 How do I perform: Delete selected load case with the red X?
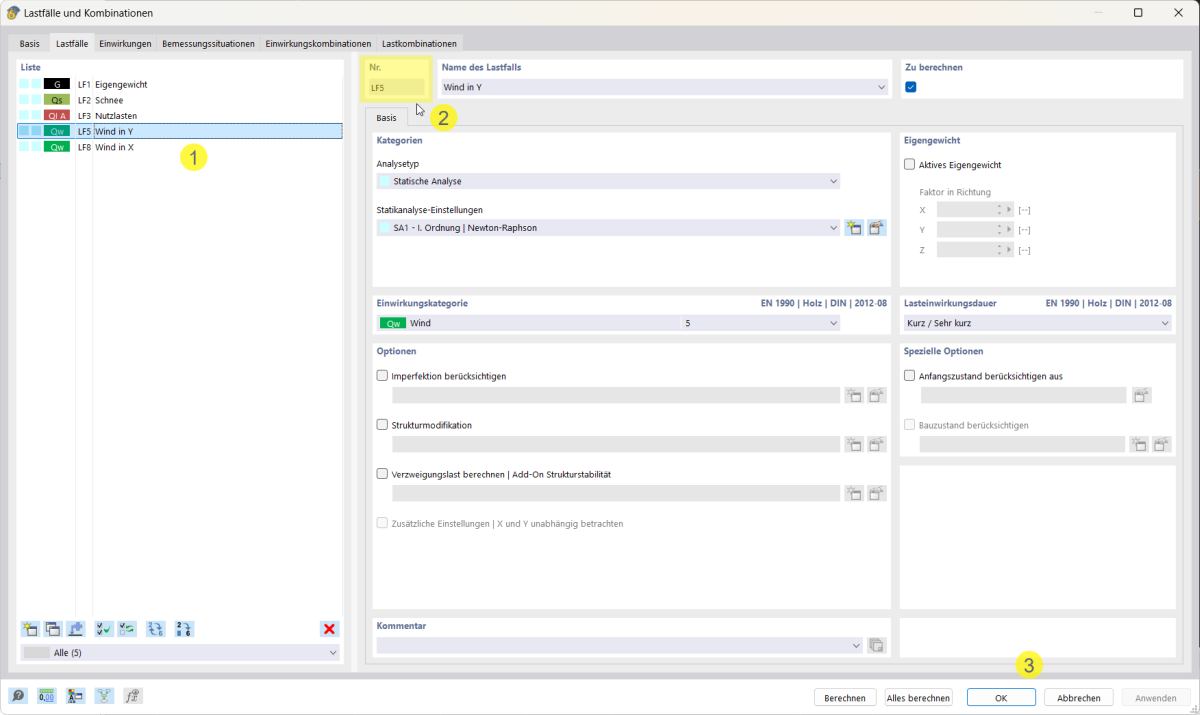coord(329,629)
